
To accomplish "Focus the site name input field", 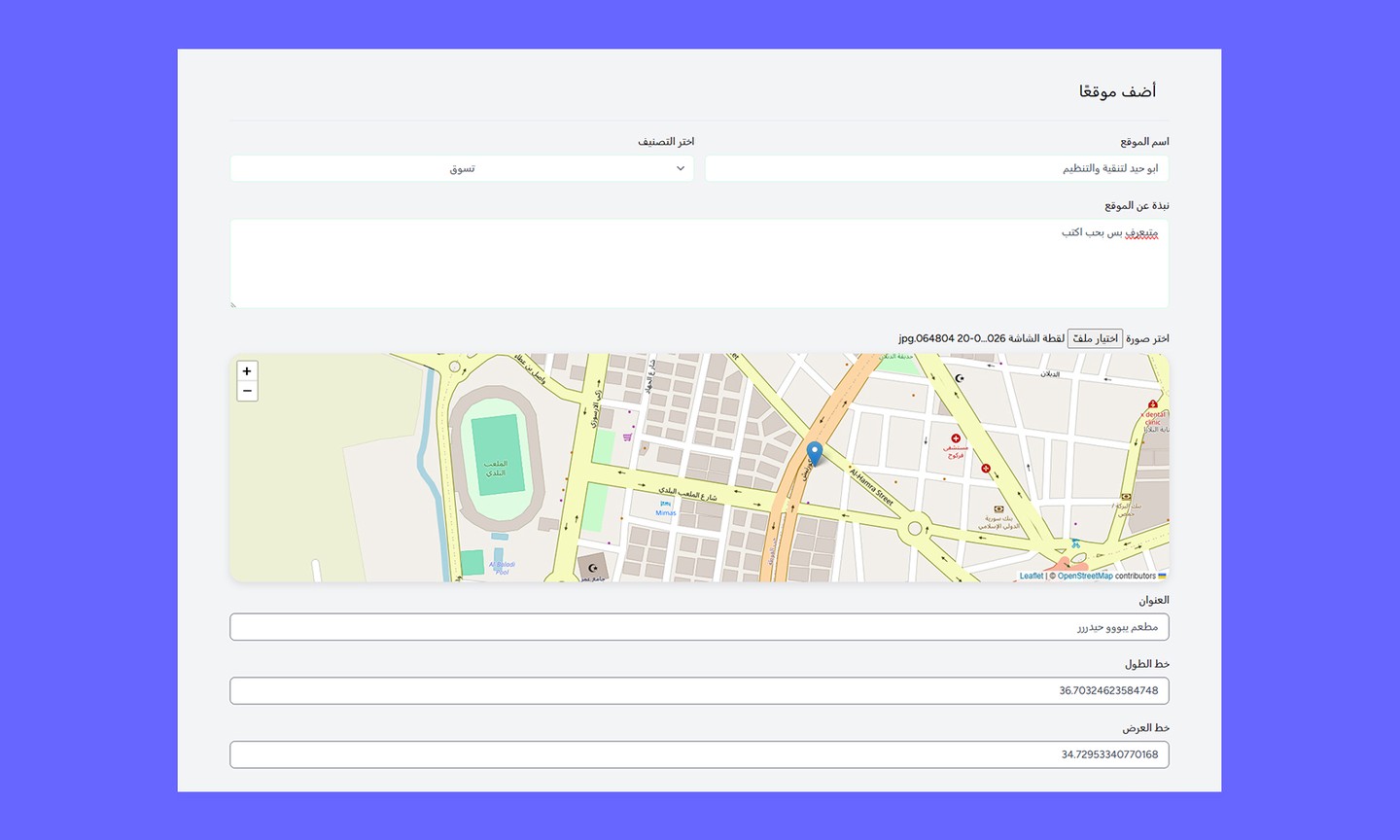I will pyautogui.click(x=936, y=168).
